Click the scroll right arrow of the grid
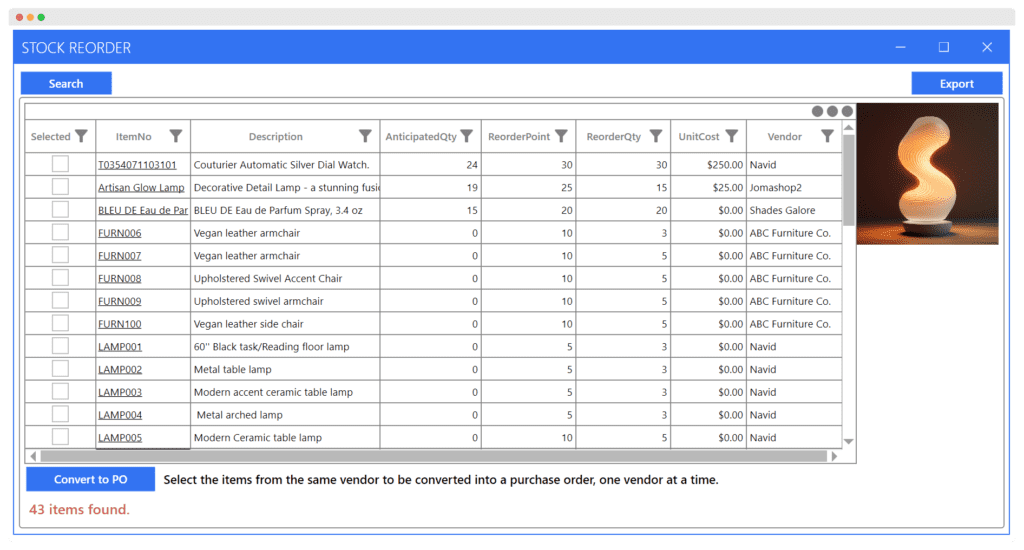1024x550 pixels. click(834, 456)
